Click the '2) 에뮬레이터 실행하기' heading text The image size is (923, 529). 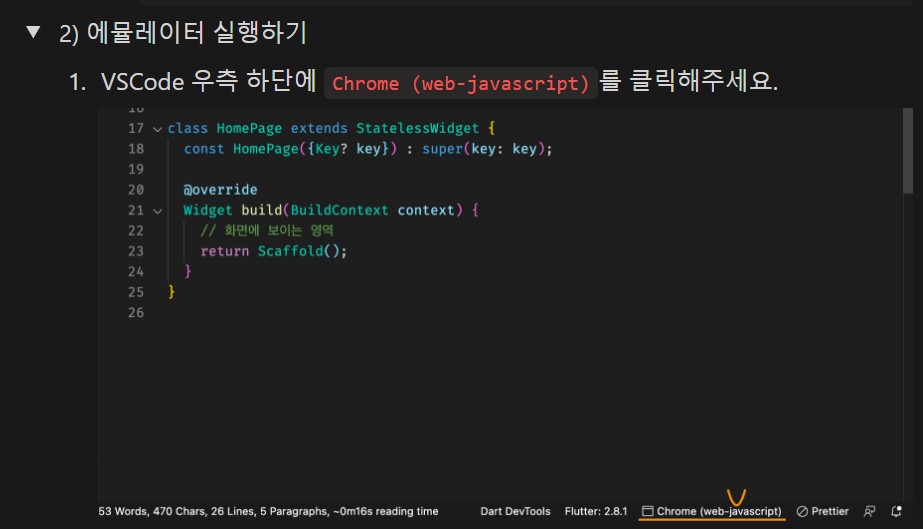point(183,32)
